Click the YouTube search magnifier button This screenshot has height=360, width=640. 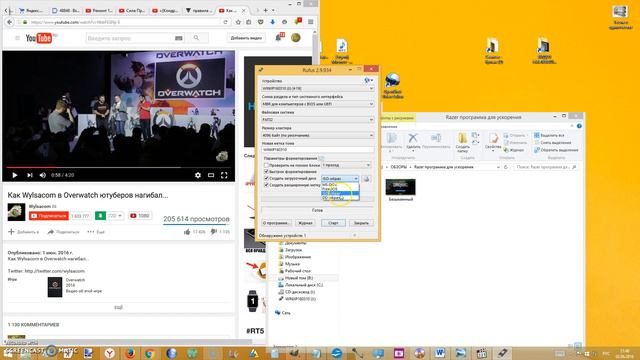(x=196, y=38)
